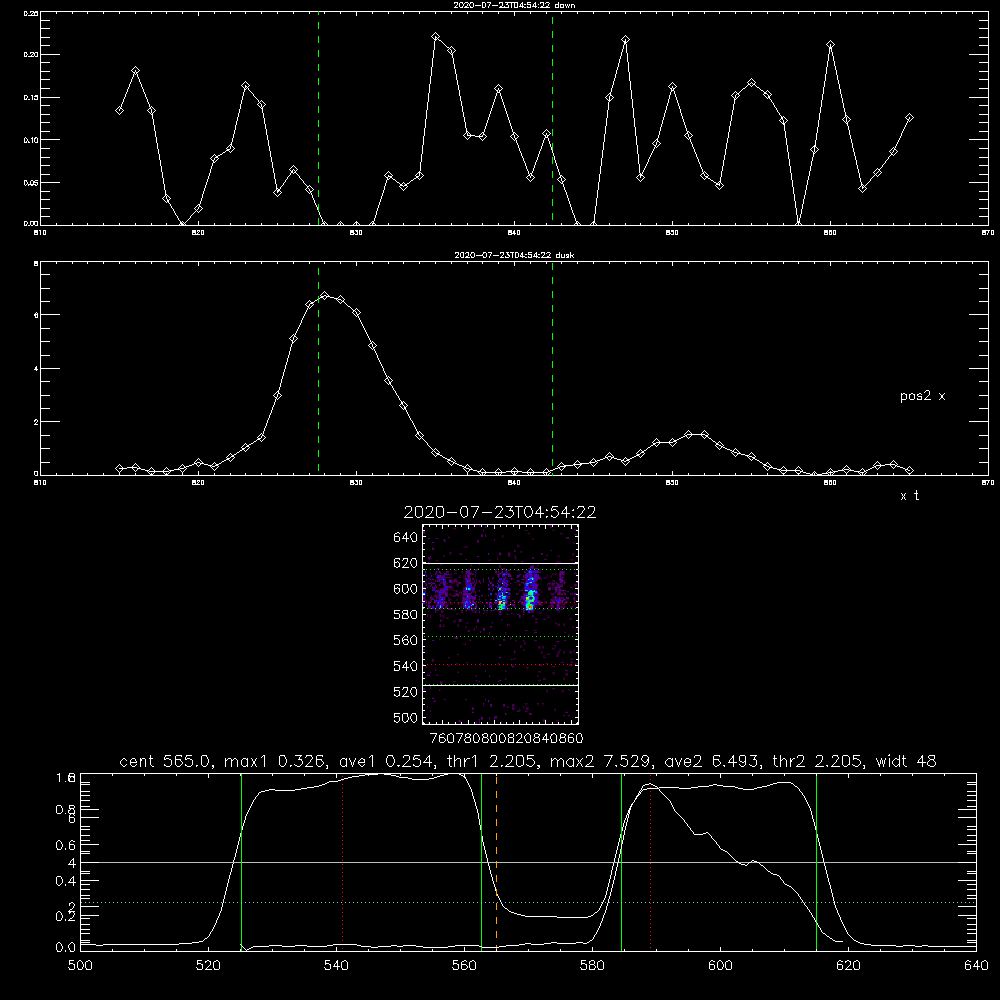The image size is (1000, 1000).
Task: Select the 'pos2 x' label
Action: click(x=922, y=396)
